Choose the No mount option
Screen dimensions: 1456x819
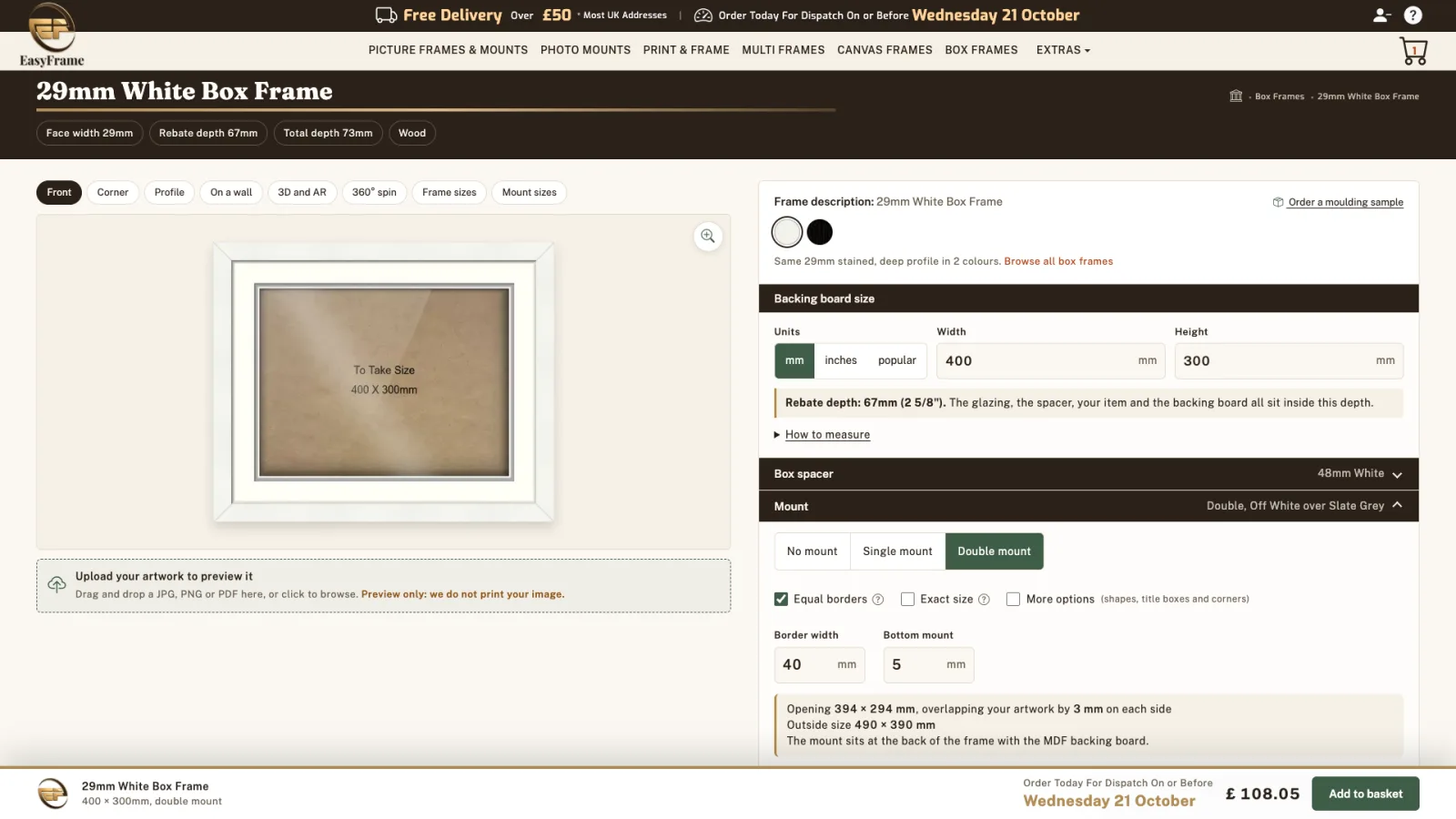(x=812, y=551)
